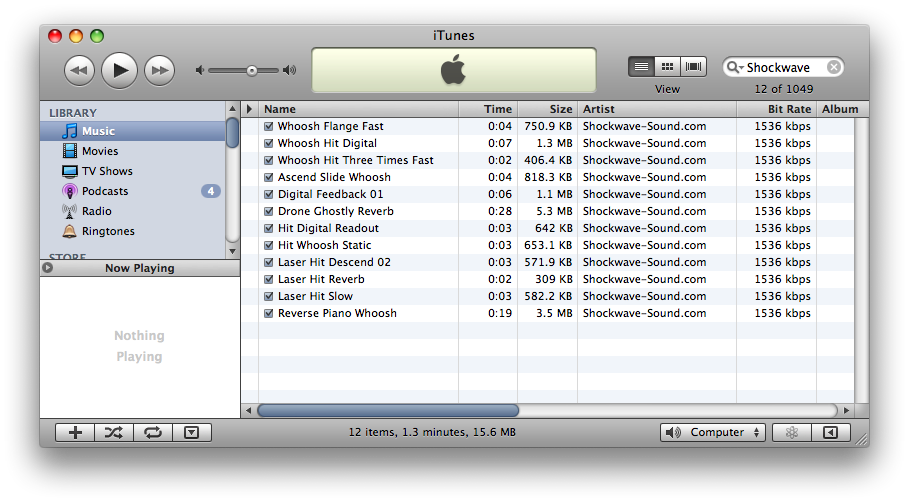Viewport: 909px width, 502px height.
Task: Switch to grid view
Action: point(667,67)
